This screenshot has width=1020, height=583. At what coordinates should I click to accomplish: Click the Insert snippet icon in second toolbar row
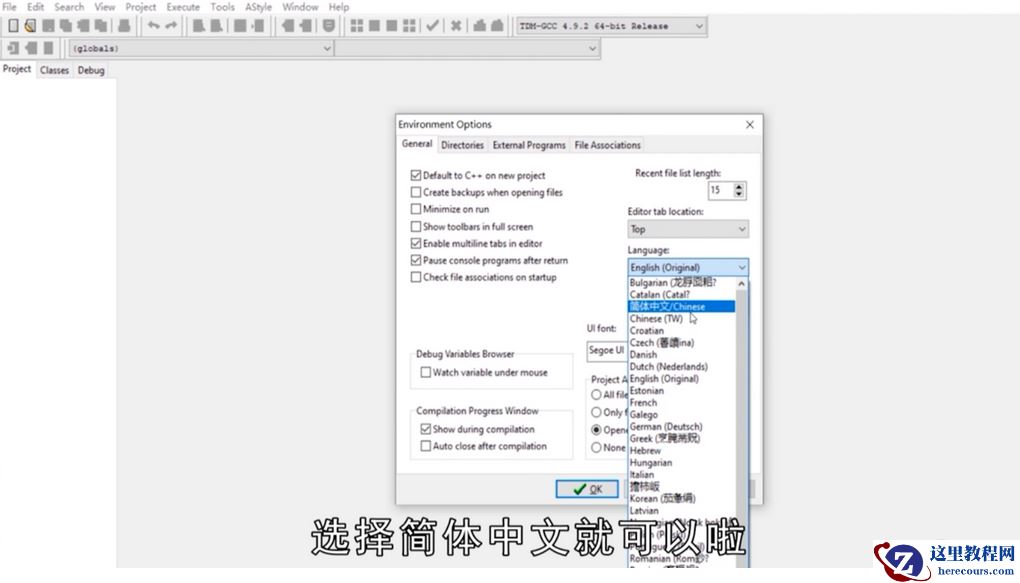coord(13,48)
